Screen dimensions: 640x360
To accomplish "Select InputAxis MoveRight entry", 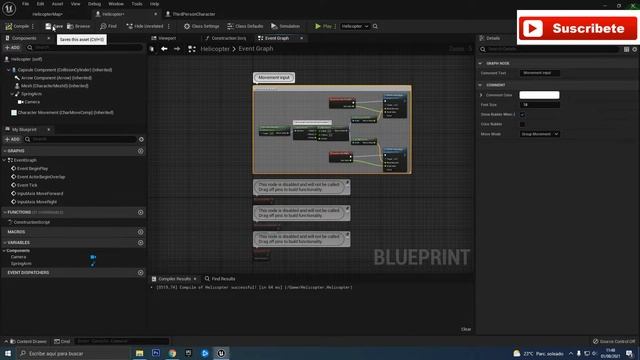I will [37, 202].
